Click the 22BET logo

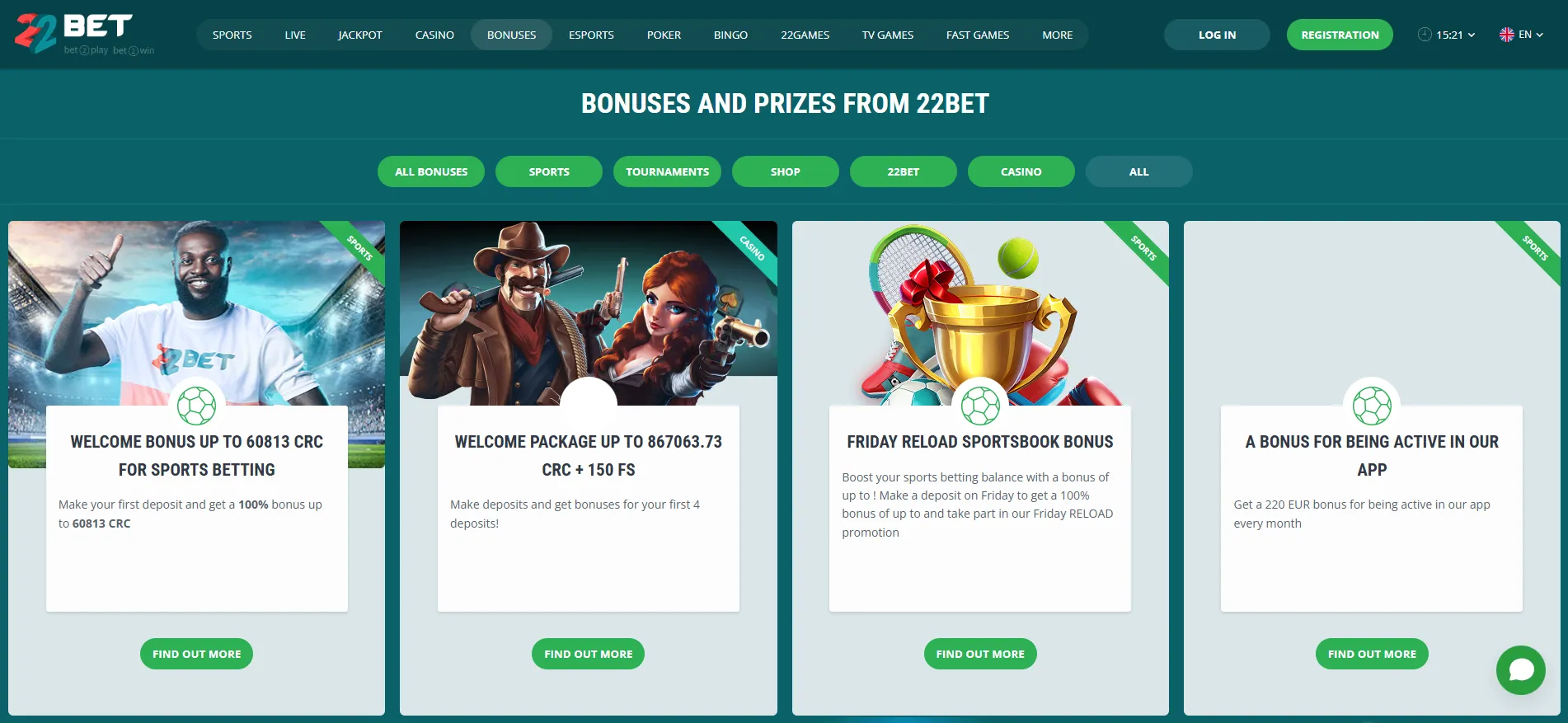click(84, 34)
